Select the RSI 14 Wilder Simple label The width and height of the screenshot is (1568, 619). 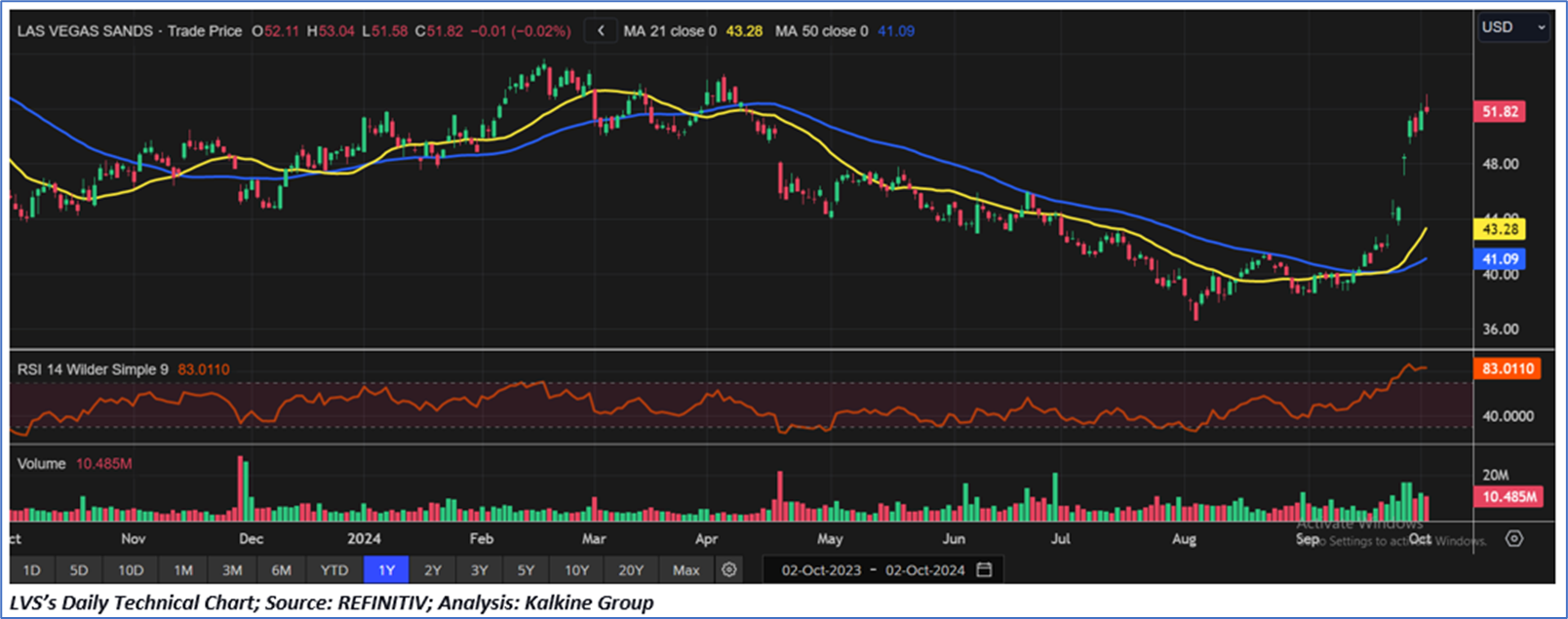click(93, 369)
